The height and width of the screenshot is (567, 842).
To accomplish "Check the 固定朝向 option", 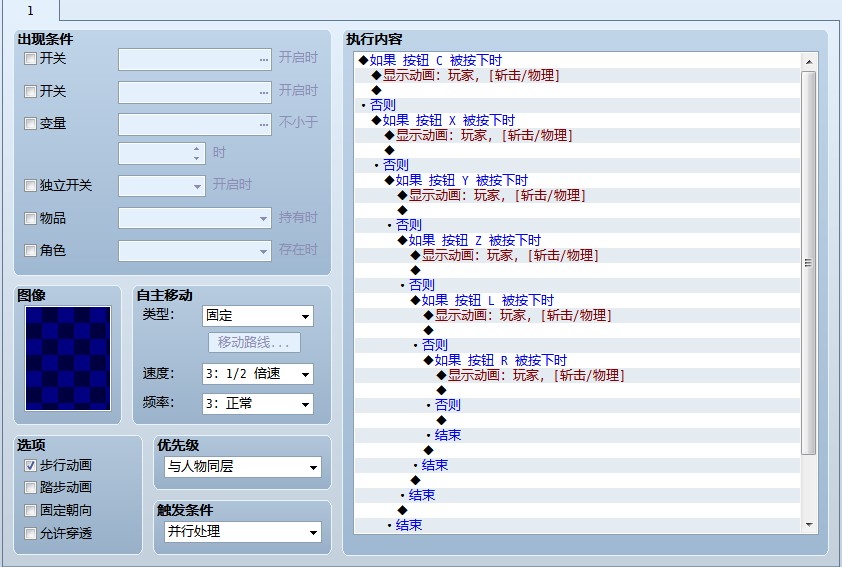I will pyautogui.click(x=31, y=511).
